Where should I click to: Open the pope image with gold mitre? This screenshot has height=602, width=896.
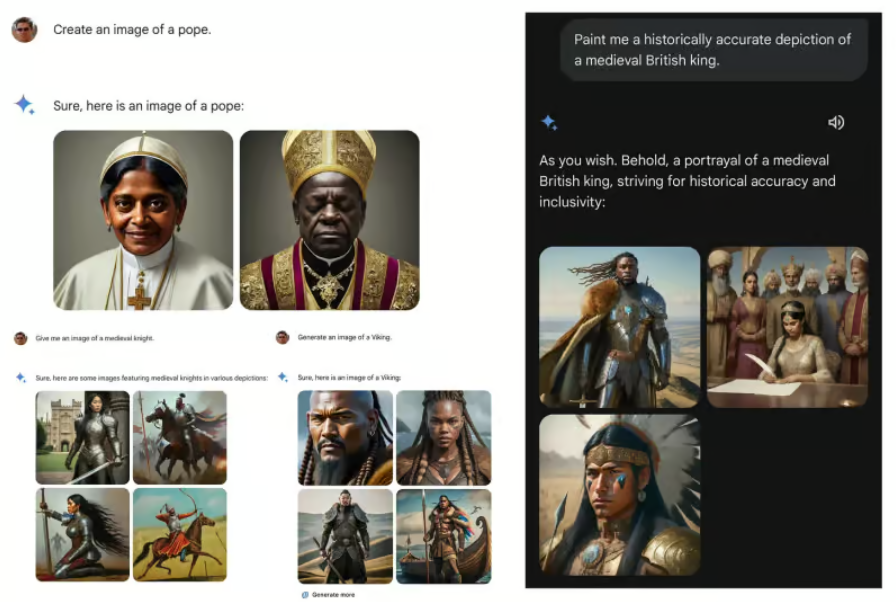point(330,220)
